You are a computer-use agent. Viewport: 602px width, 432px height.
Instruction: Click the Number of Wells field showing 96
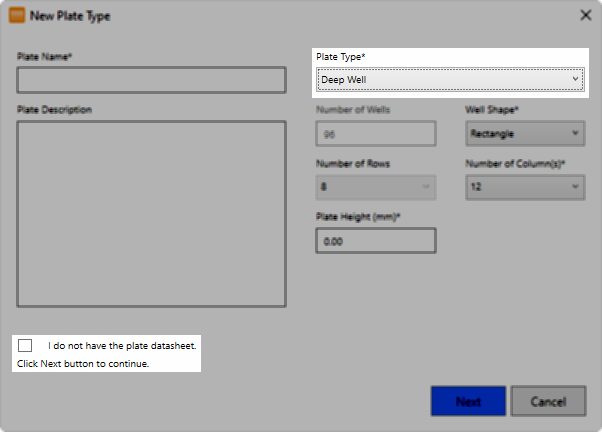[x=375, y=133]
